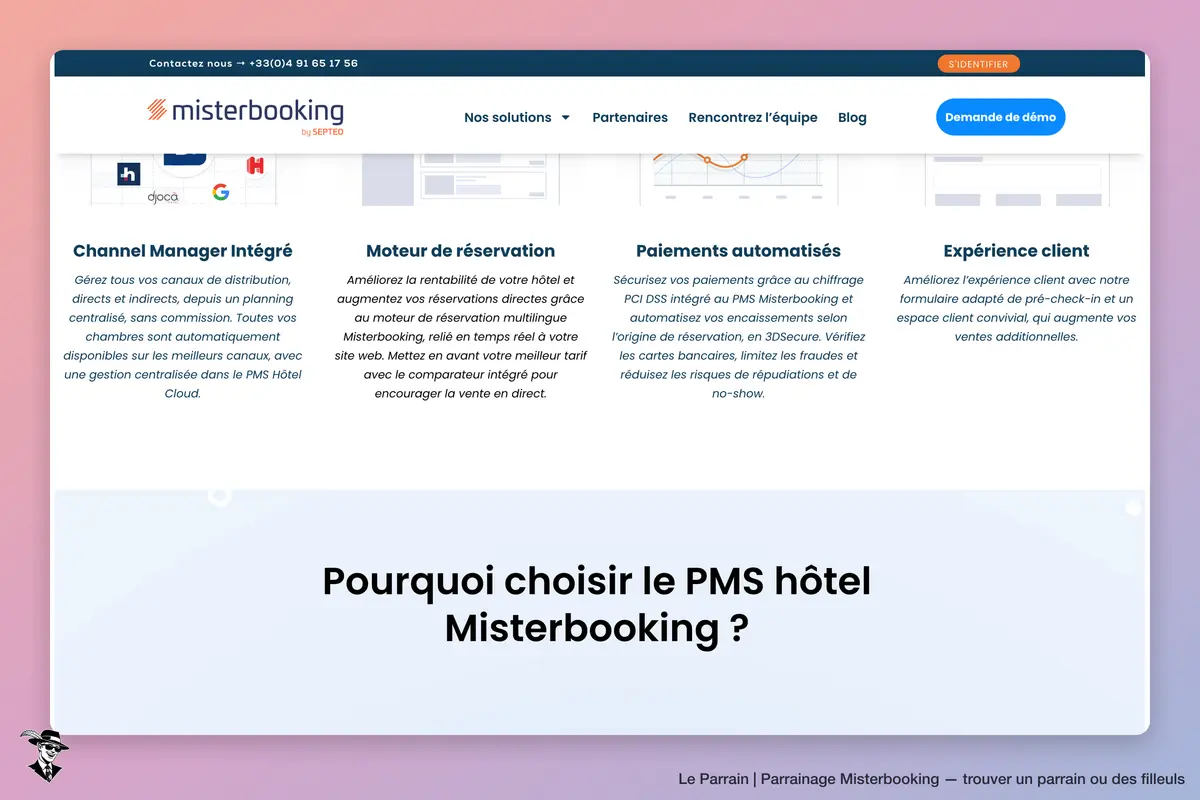The width and height of the screenshot is (1200, 800).
Task: Click the payments chart illustration
Action: [x=738, y=180]
